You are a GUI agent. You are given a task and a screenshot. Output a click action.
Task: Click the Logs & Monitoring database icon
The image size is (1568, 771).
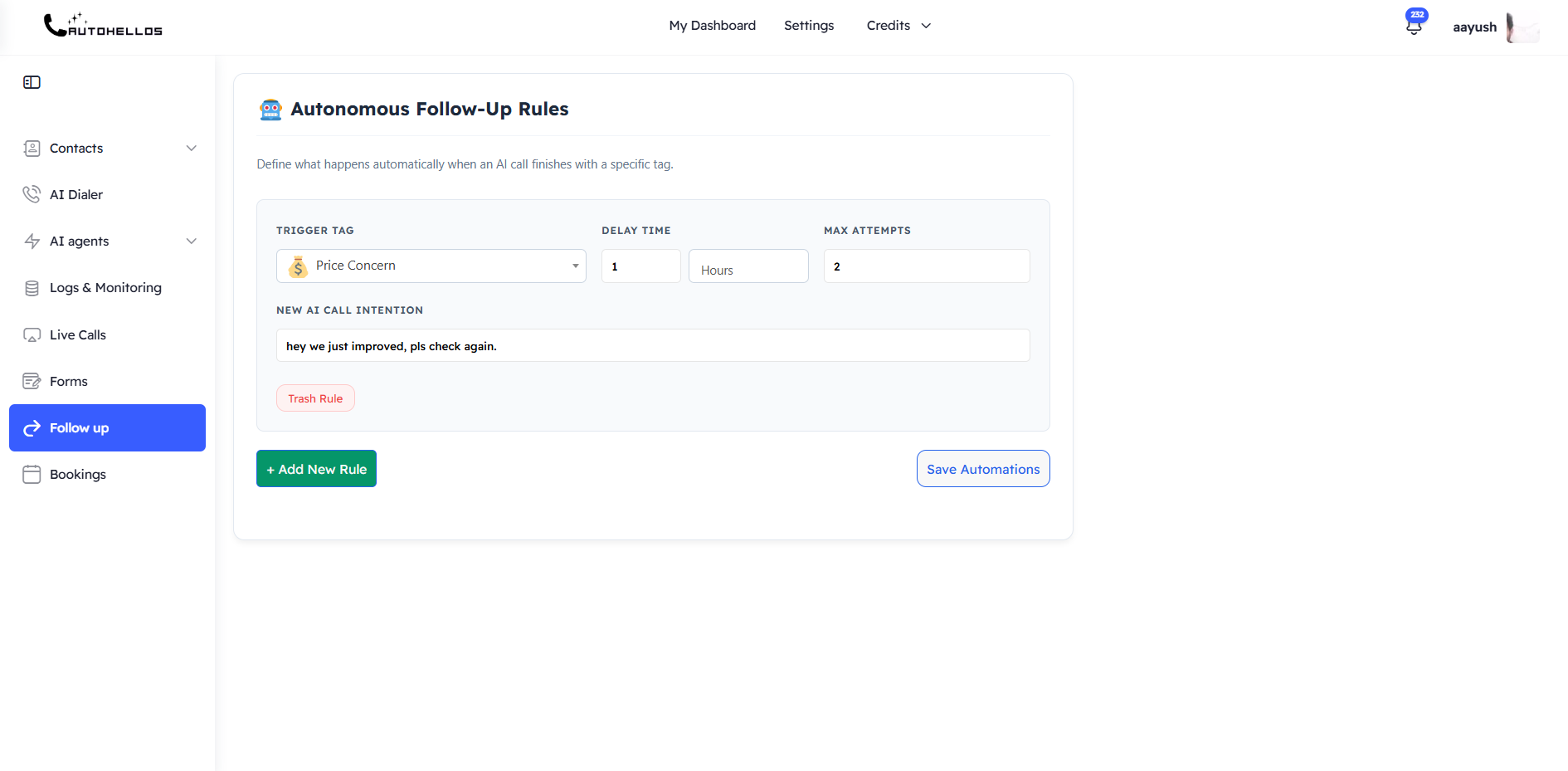pyautogui.click(x=32, y=288)
